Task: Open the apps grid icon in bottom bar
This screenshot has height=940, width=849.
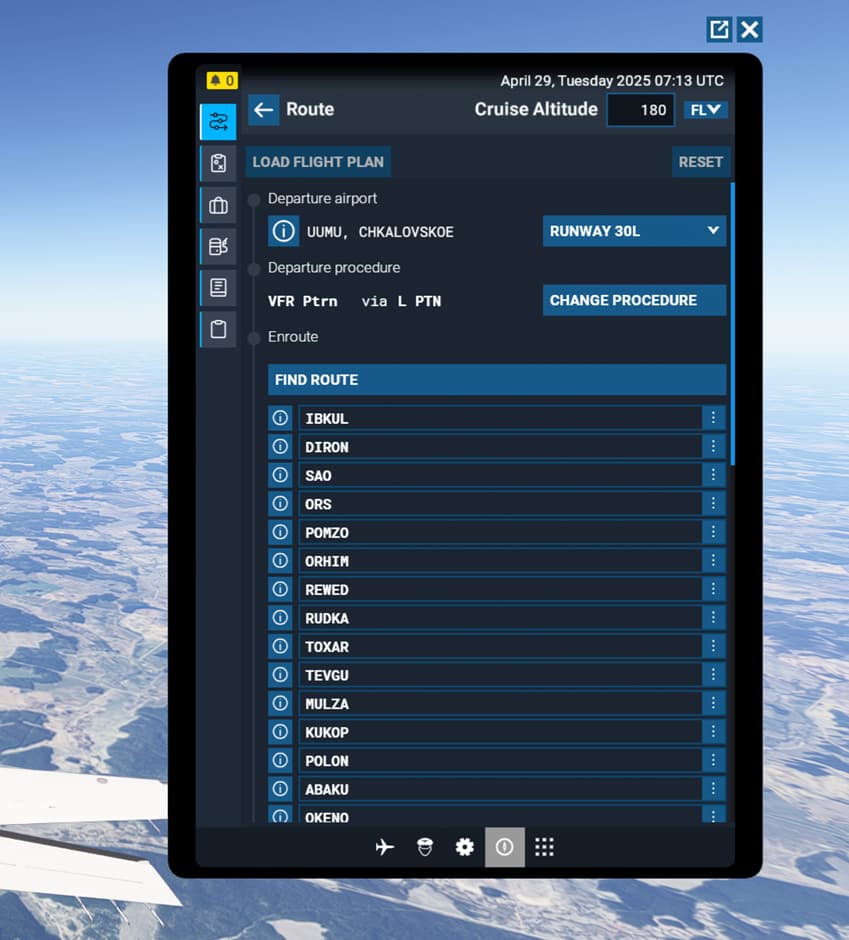Action: [544, 847]
